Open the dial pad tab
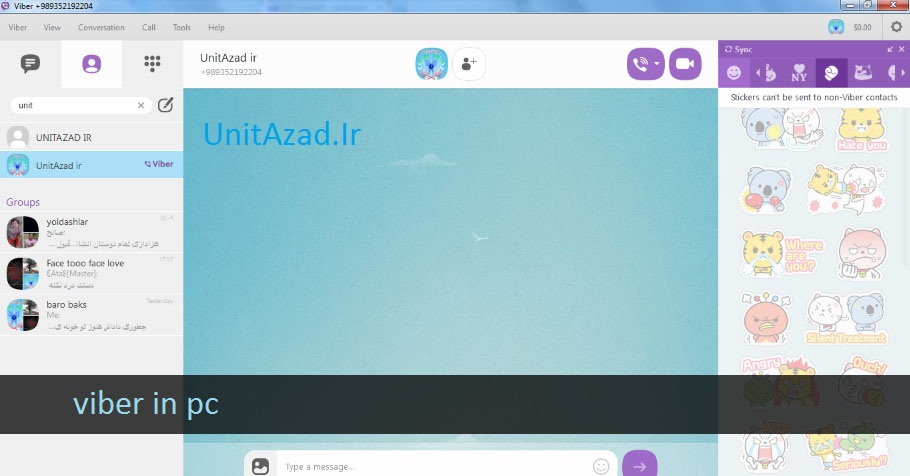Viewport: 910px width, 476px height. pos(152,63)
